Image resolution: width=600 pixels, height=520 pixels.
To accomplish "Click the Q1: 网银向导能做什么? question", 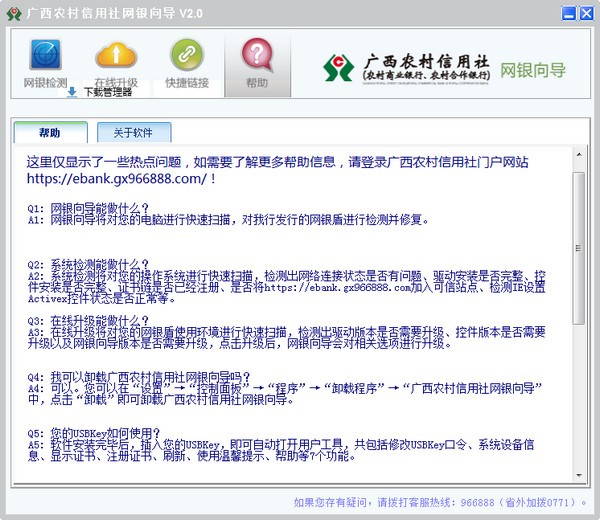I will pos(88,209).
